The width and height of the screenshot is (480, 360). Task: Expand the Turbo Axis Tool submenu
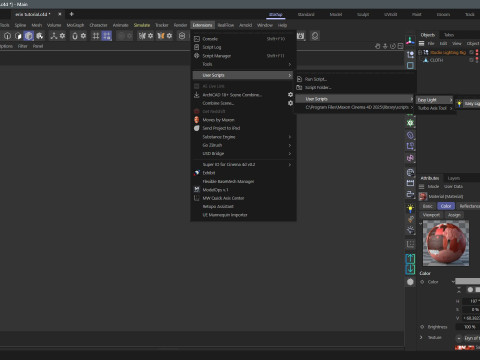click(x=435, y=108)
